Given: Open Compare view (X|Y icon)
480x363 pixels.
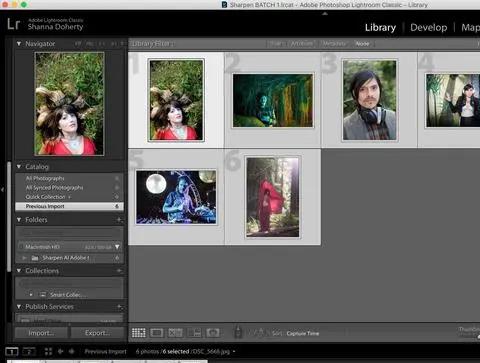Looking at the screenshot, I should [x=175, y=333].
